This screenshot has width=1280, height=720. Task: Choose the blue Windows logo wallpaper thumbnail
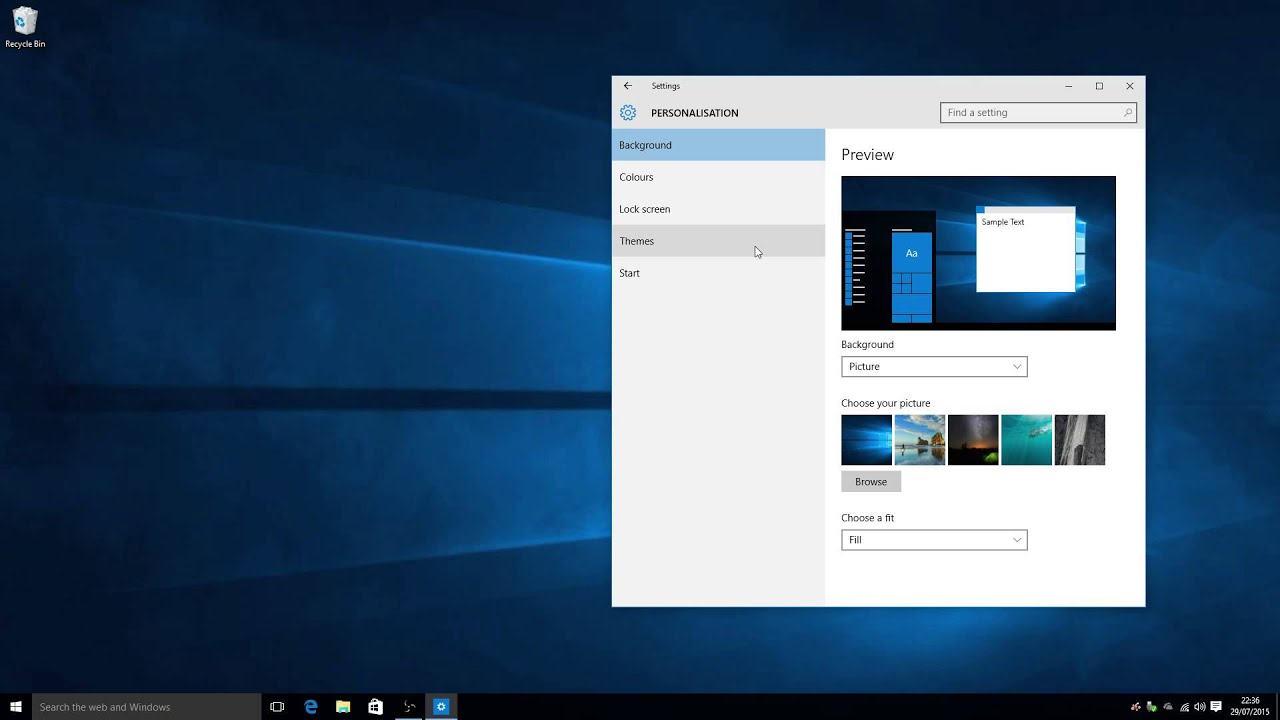click(x=866, y=440)
